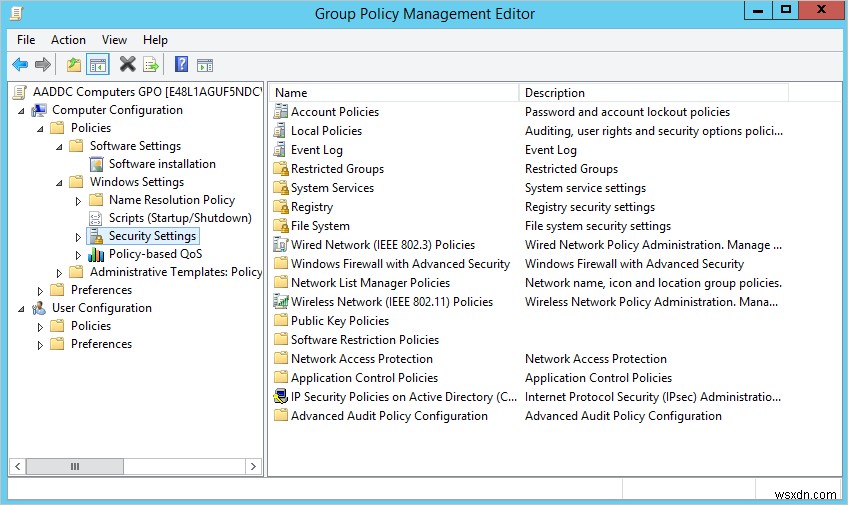This screenshot has height=505, width=848.
Task: Toggle the Show/Hide Action Pane toolbar icon
Action: pos(205,65)
